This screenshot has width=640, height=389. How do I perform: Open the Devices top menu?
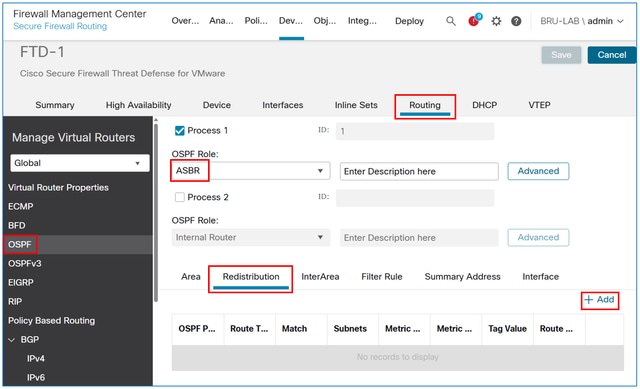(x=291, y=21)
